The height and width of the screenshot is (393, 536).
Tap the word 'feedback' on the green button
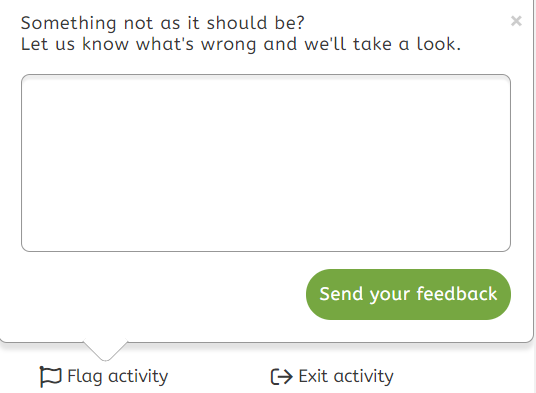pos(456,294)
